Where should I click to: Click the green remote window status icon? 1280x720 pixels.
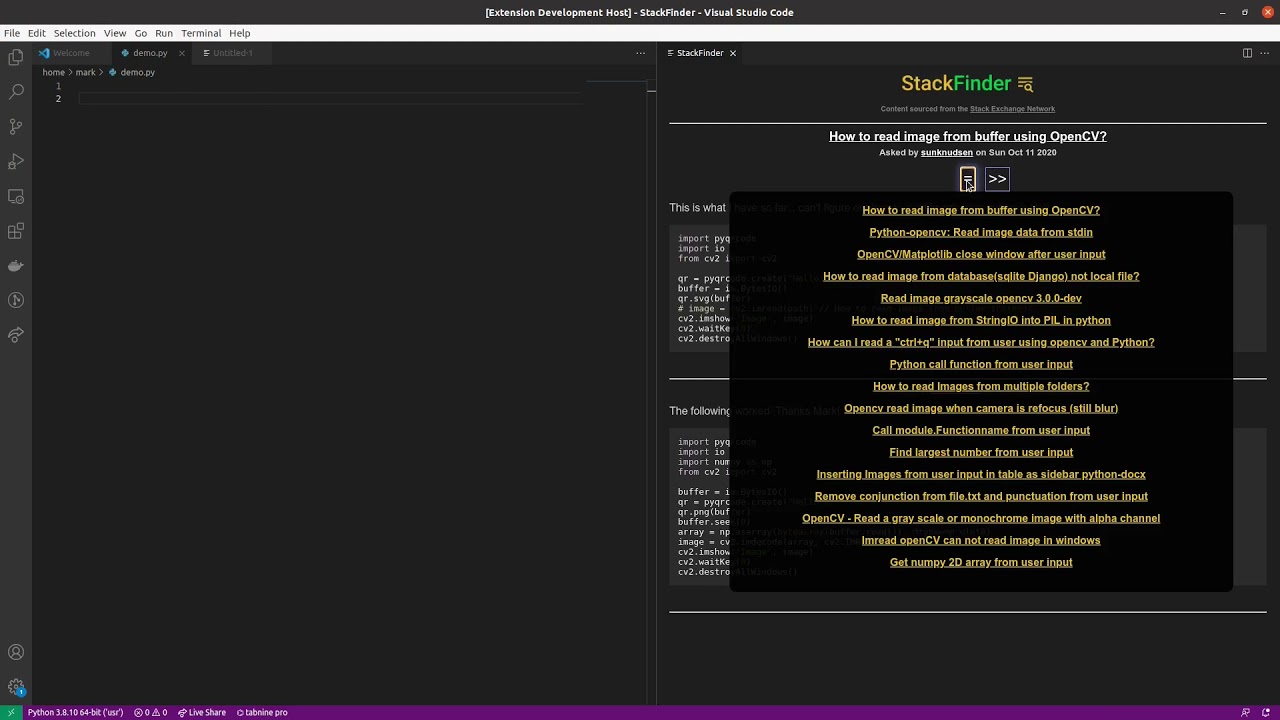click(10, 712)
